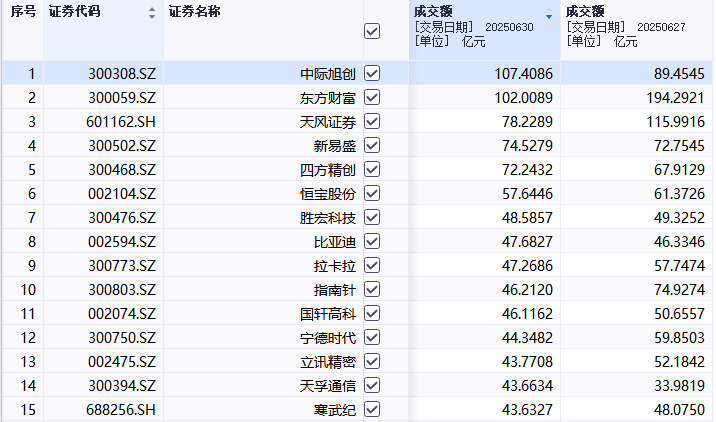716x422 pixels.
Task: Toggle the checkbox for 天孚通信
Action: tap(372, 385)
